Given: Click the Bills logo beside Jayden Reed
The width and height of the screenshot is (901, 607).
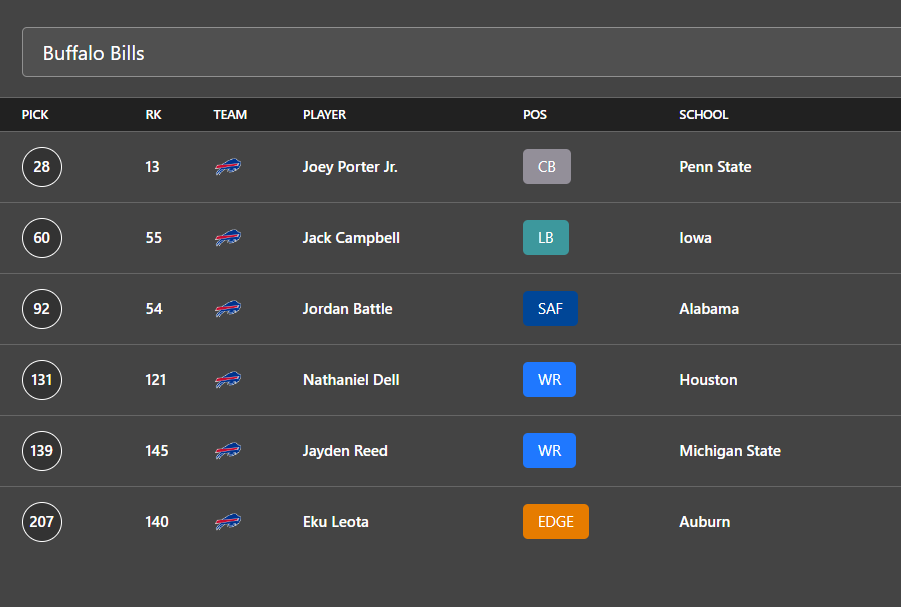Looking at the screenshot, I should coord(228,451).
